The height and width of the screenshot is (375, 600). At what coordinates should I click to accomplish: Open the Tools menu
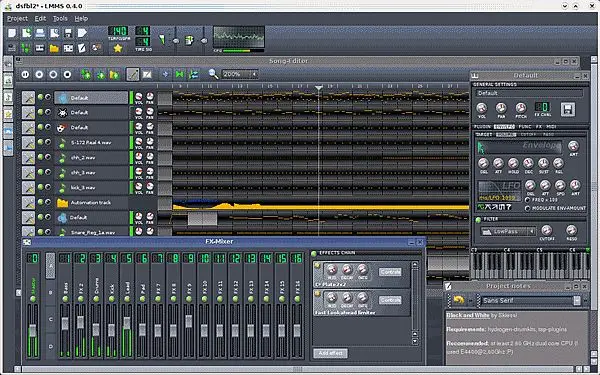pyautogui.click(x=60, y=18)
